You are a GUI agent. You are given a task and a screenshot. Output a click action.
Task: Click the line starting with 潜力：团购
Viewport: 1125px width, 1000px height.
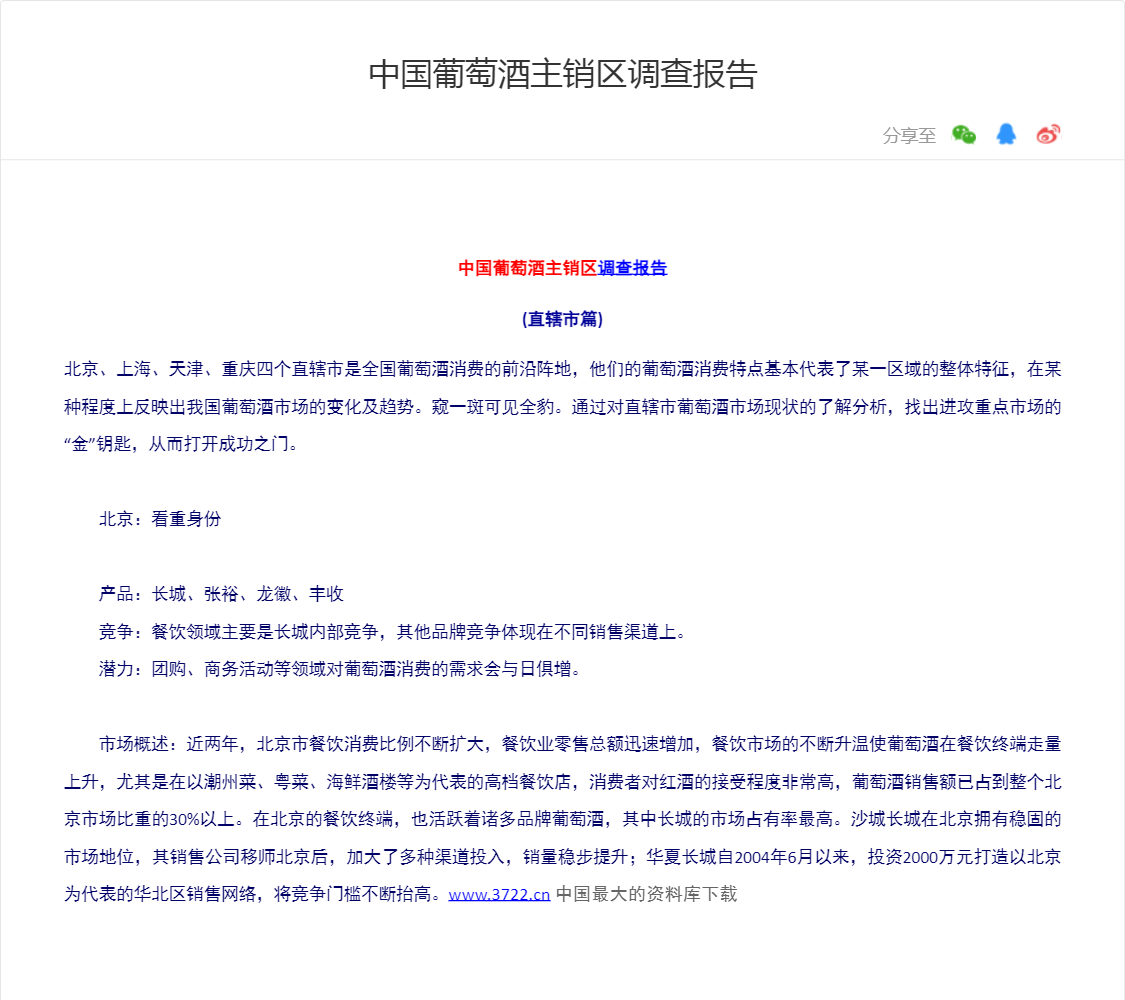tap(340, 669)
